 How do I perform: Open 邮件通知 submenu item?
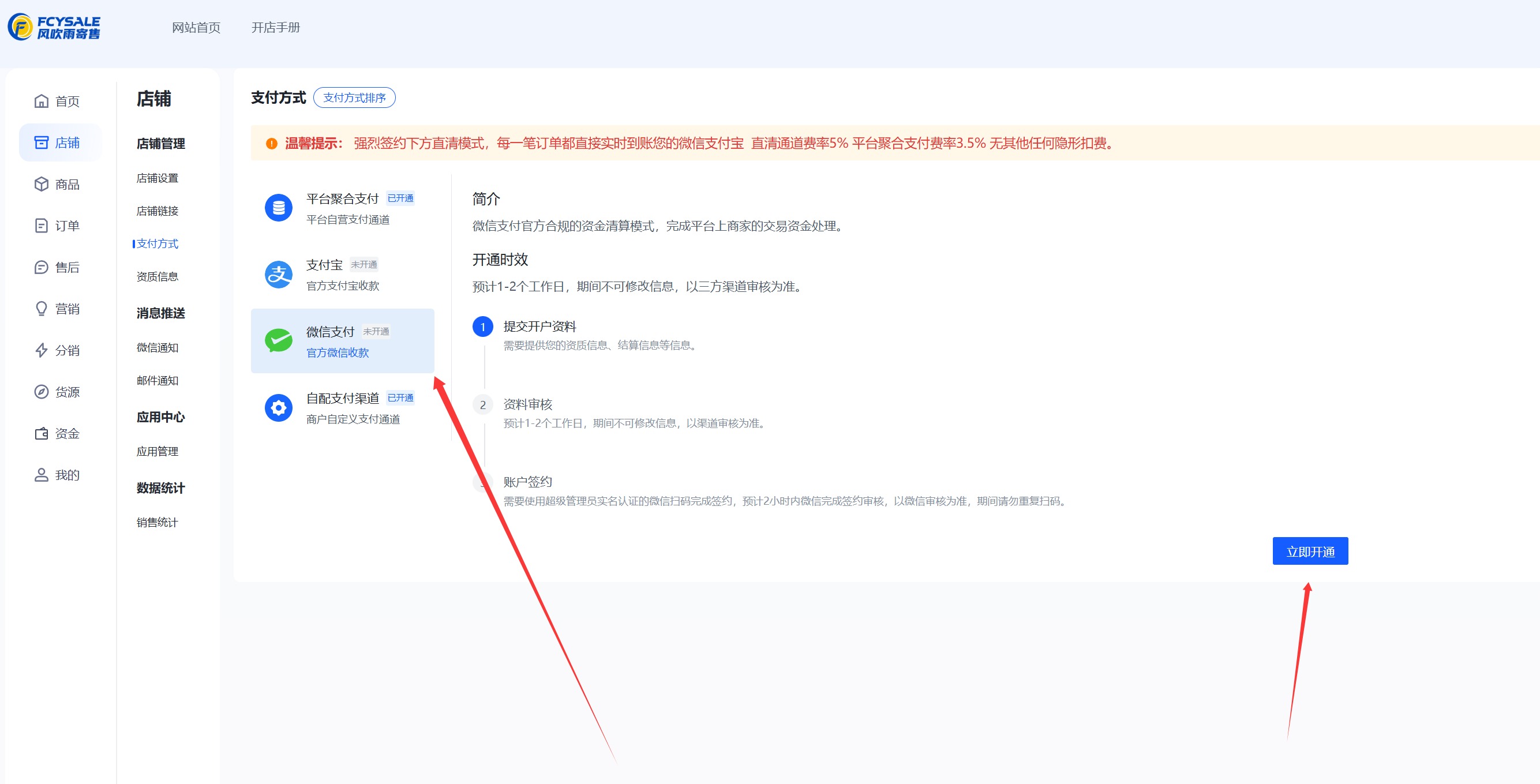157,380
